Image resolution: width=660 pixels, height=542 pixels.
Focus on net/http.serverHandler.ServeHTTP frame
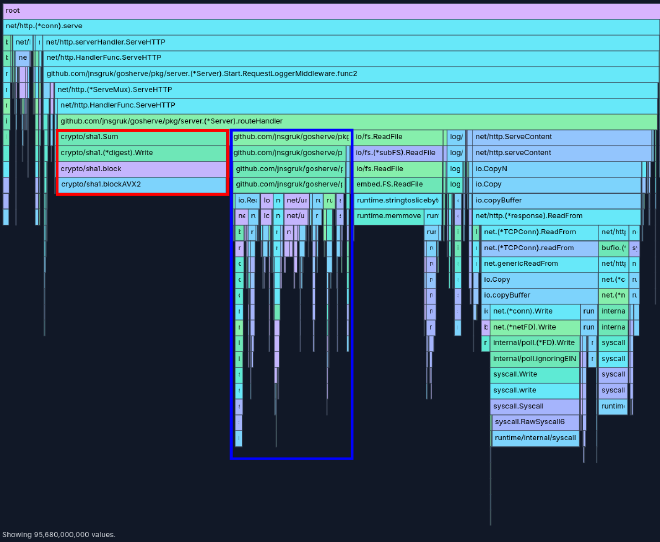click(350, 42)
